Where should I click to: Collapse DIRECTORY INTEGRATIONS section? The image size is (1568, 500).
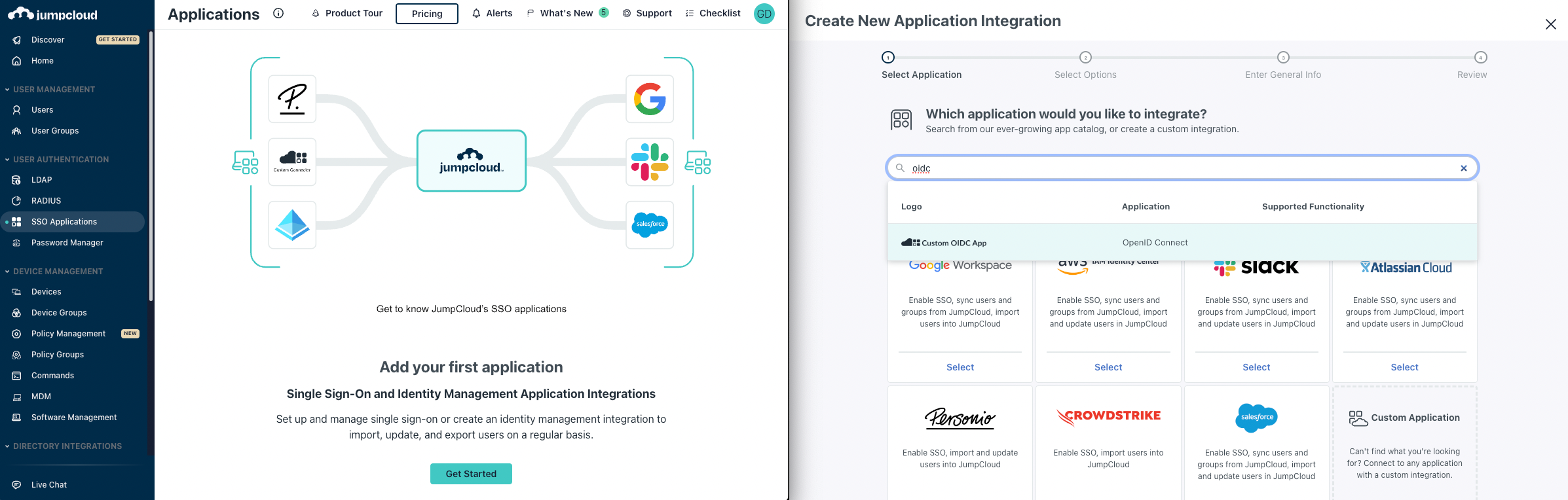[x=7, y=446]
